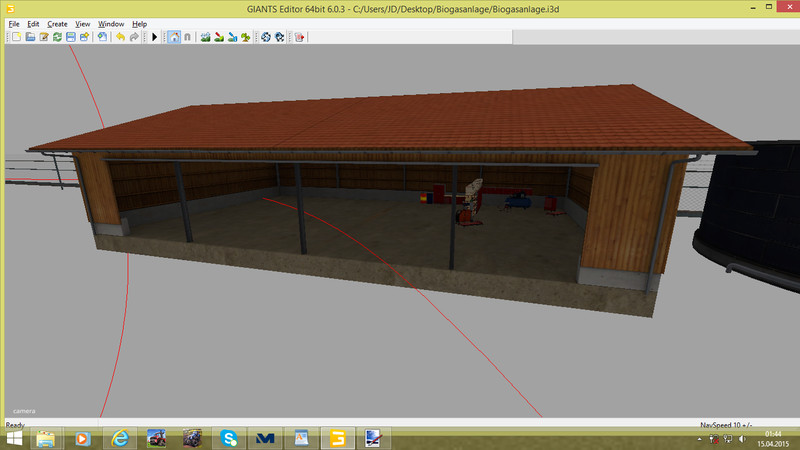Click the Open file folder icon
The image size is (800, 450).
pyautogui.click(x=30, y=37)
